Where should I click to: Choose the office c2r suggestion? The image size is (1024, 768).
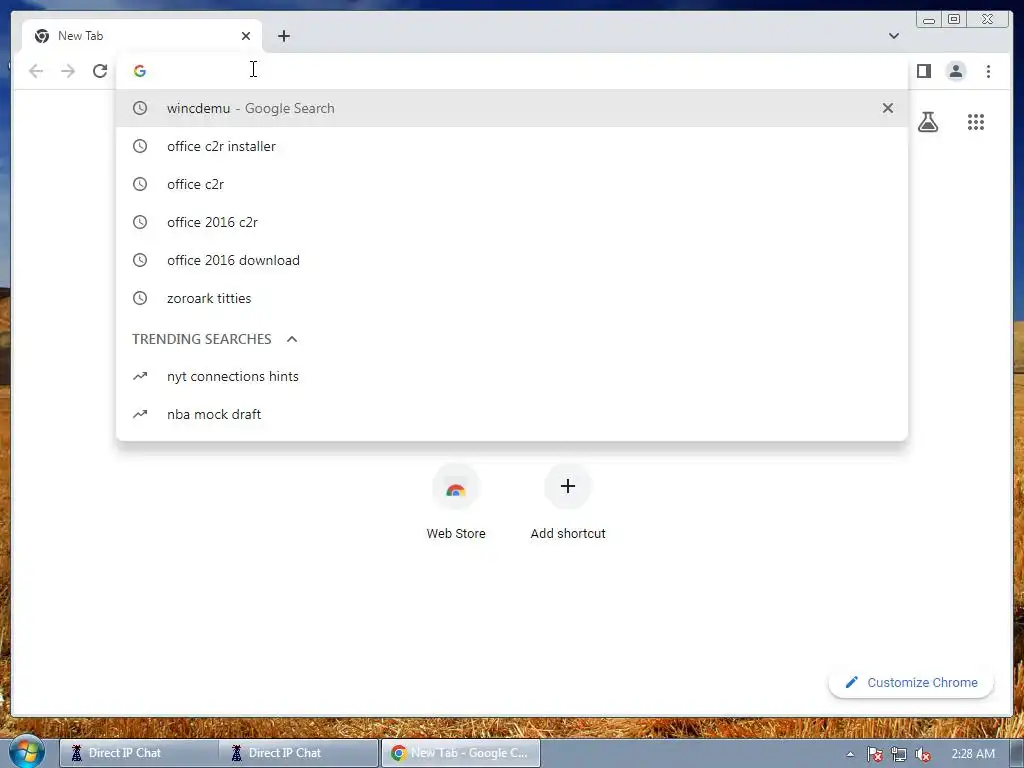(512, 184)
